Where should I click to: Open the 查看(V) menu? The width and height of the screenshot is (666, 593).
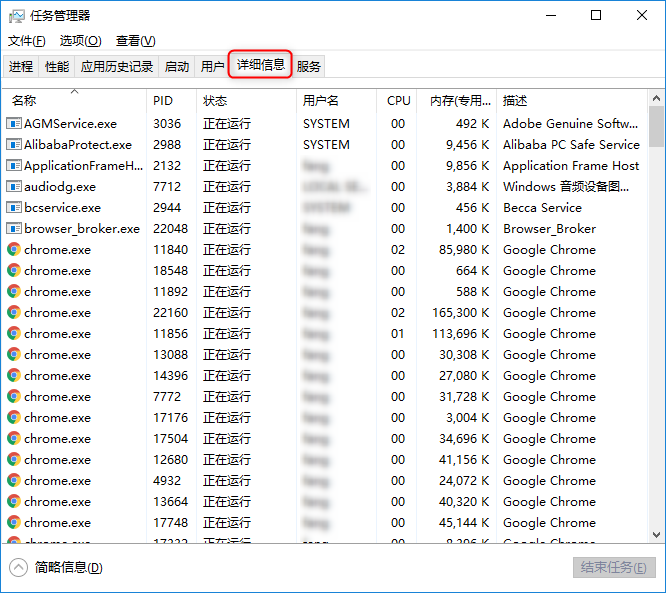click(x=136, y=41)
